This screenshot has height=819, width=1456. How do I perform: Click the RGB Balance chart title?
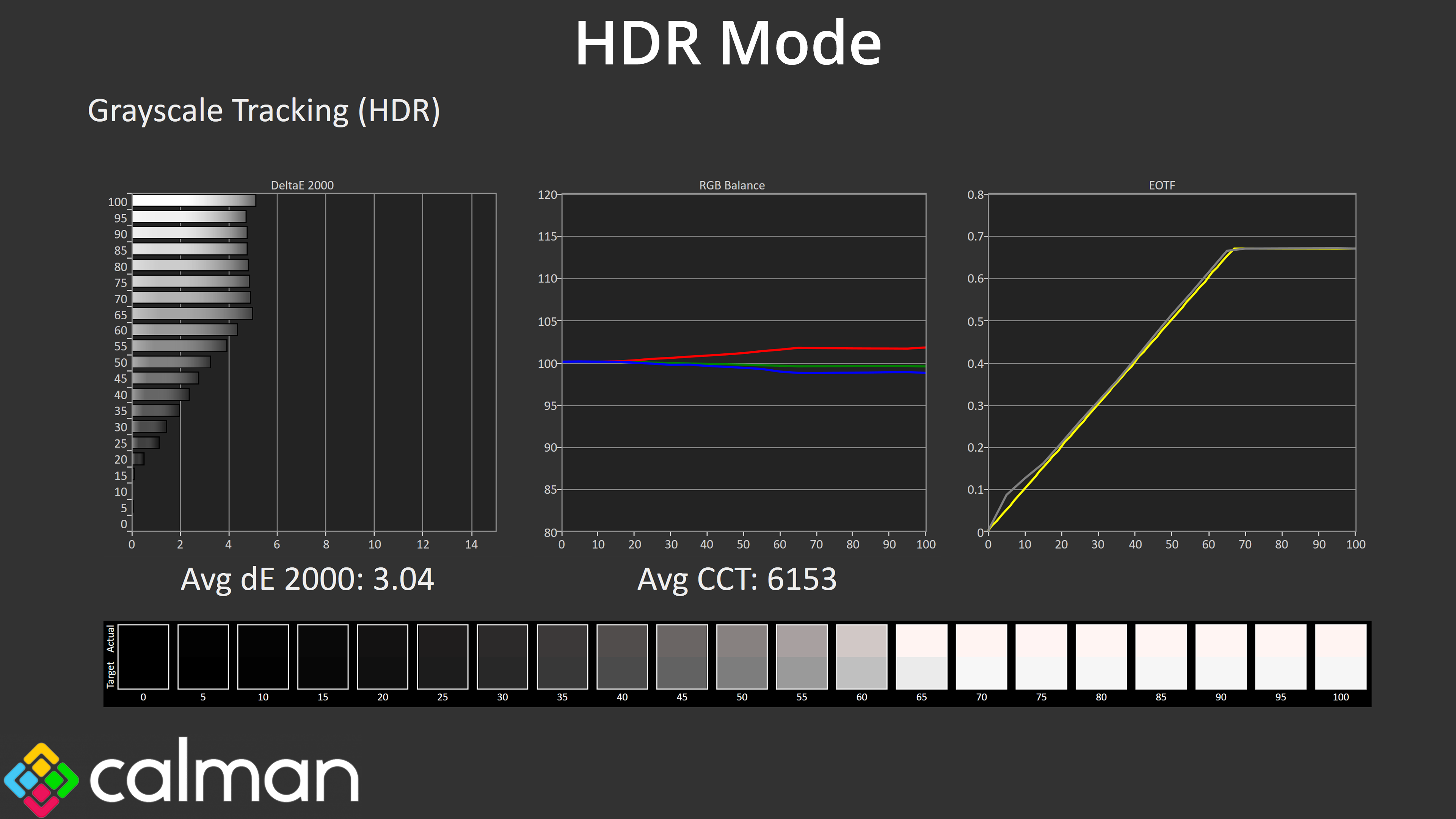(731, 185)
